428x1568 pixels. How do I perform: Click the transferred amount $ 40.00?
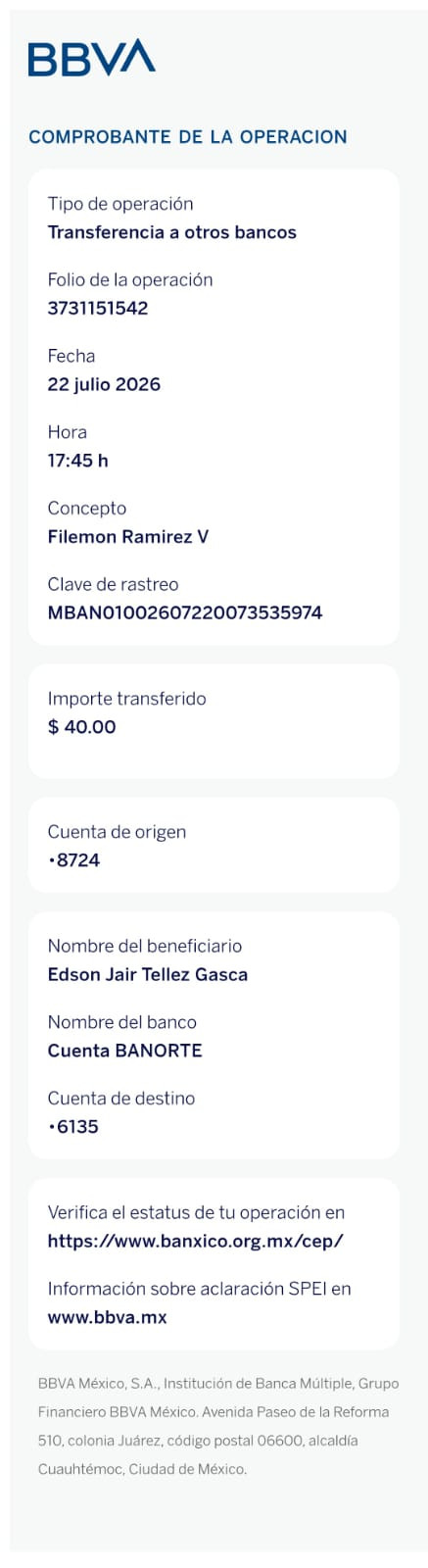click(81, 726)
